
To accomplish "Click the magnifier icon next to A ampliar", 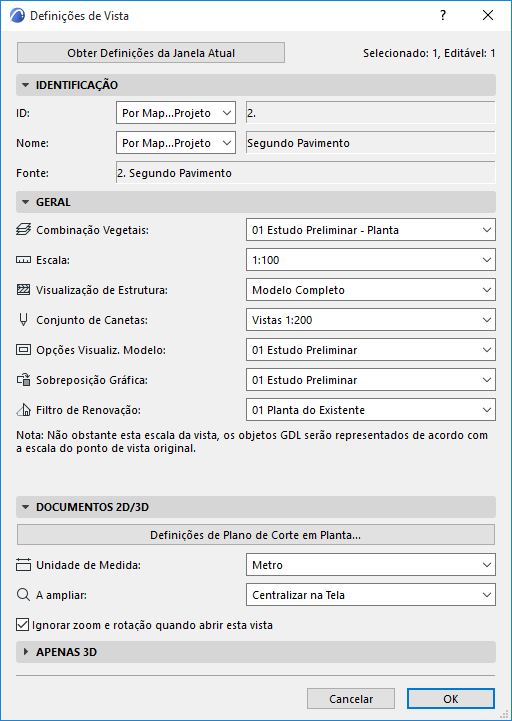I will click(23, 595).
